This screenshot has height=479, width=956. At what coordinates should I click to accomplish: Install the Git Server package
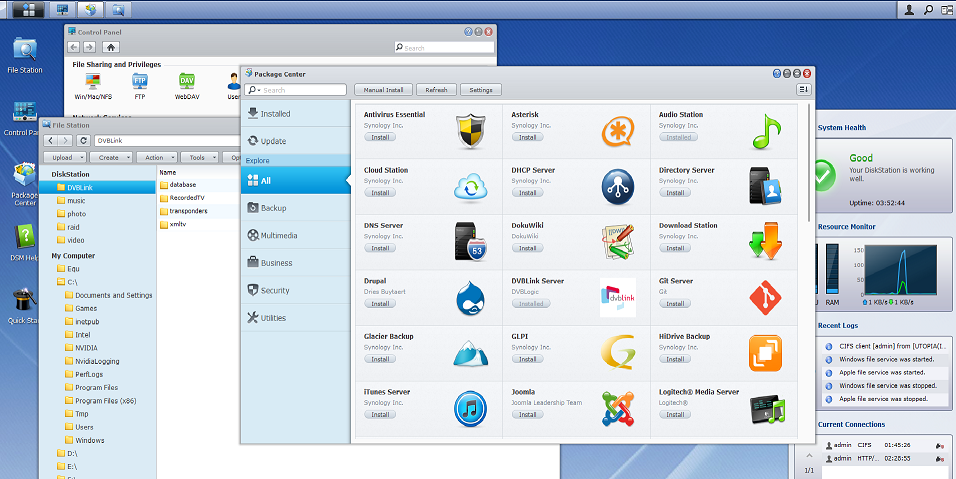(x=676, y=303)
